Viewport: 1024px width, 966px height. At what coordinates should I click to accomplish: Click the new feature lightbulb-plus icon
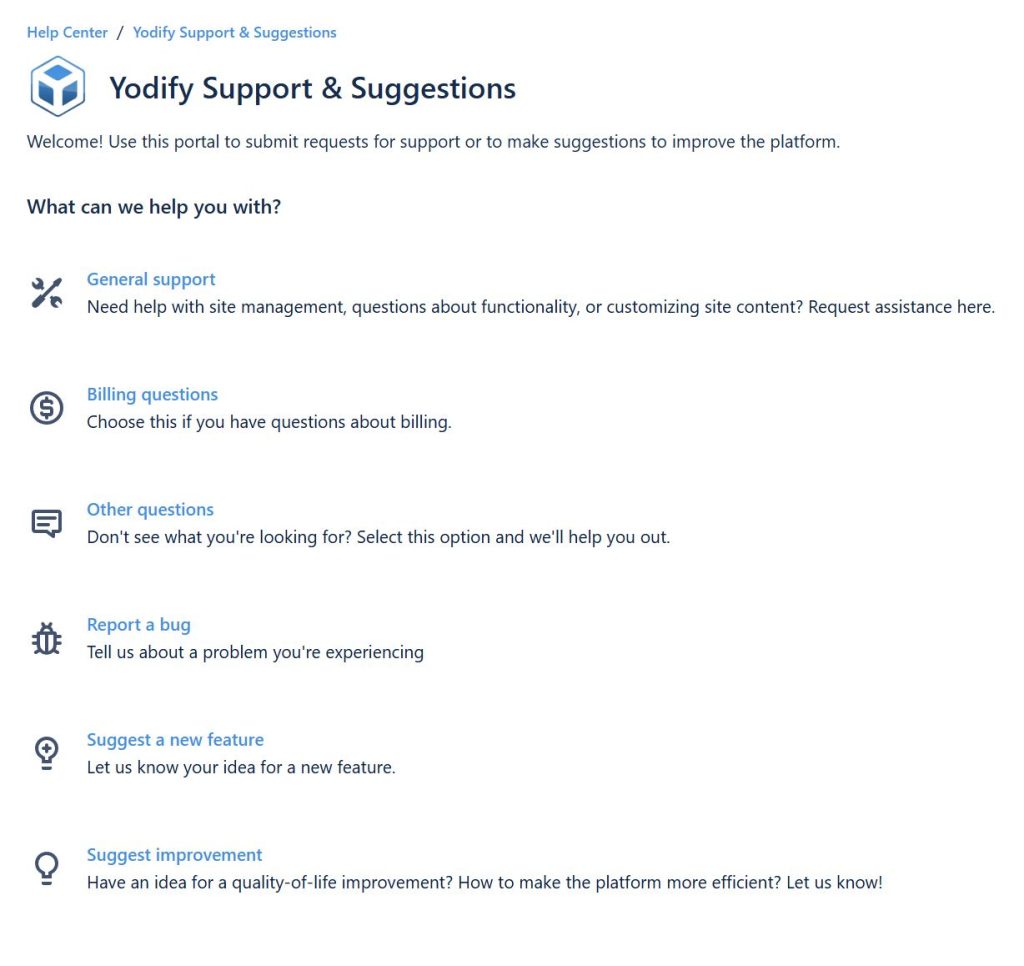click(47, 753)
